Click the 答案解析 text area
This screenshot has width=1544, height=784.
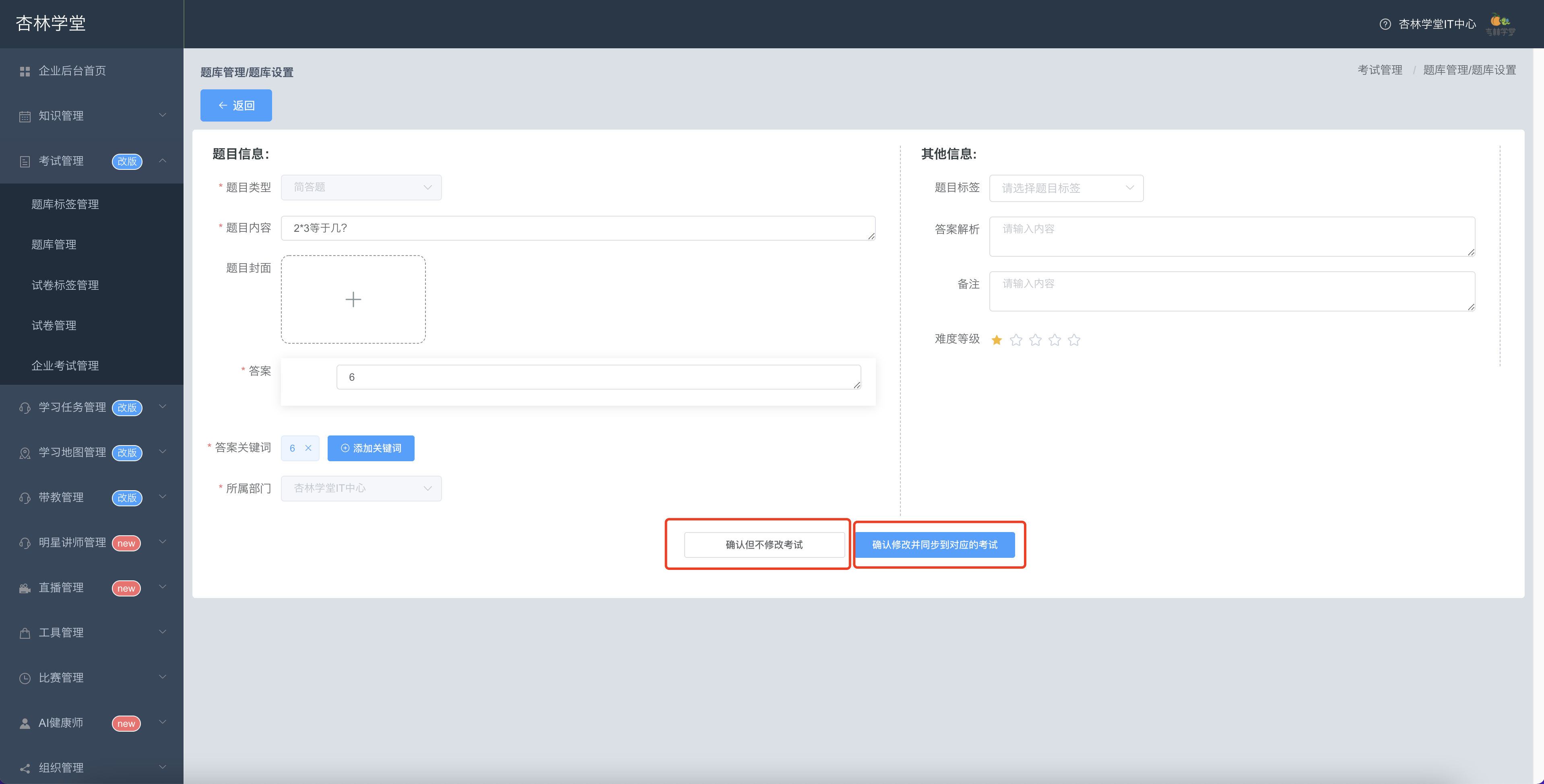point(1232,236)
